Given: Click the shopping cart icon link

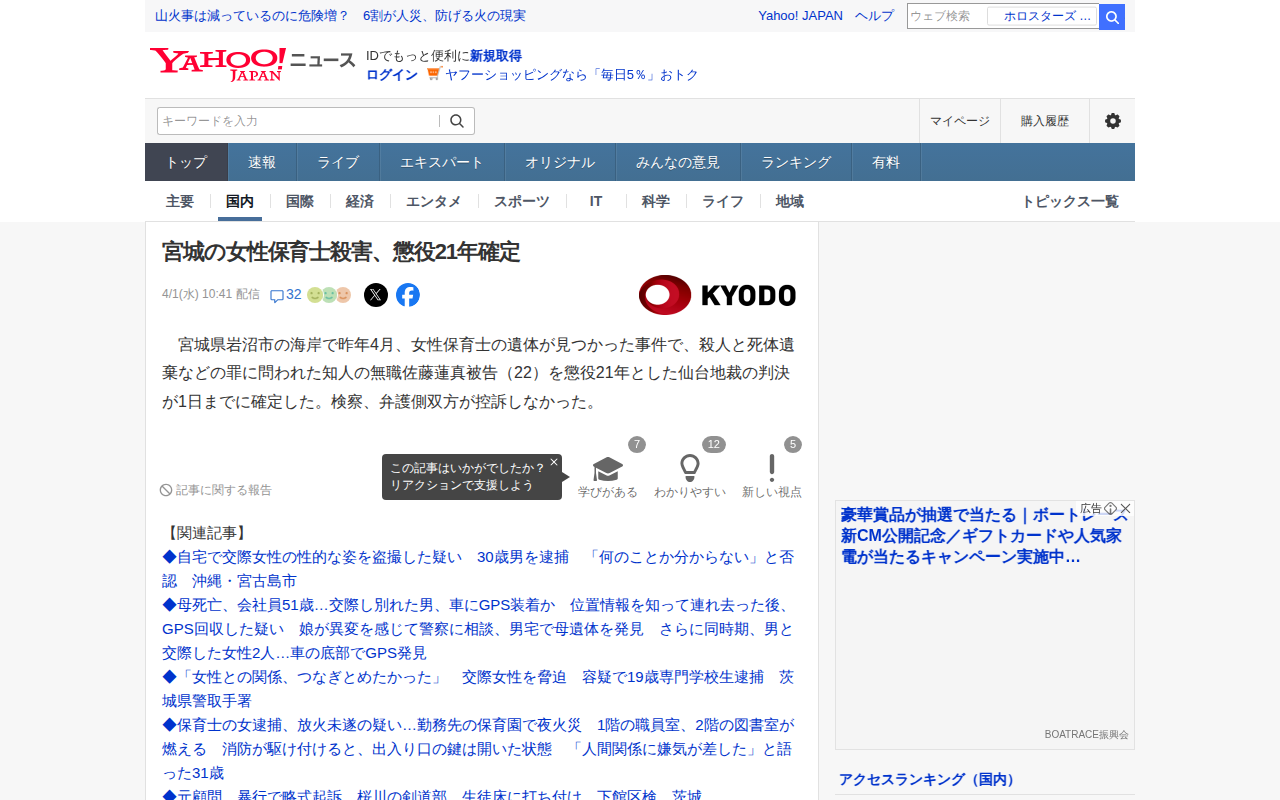Looking at the screenshot, I should 433,74.
